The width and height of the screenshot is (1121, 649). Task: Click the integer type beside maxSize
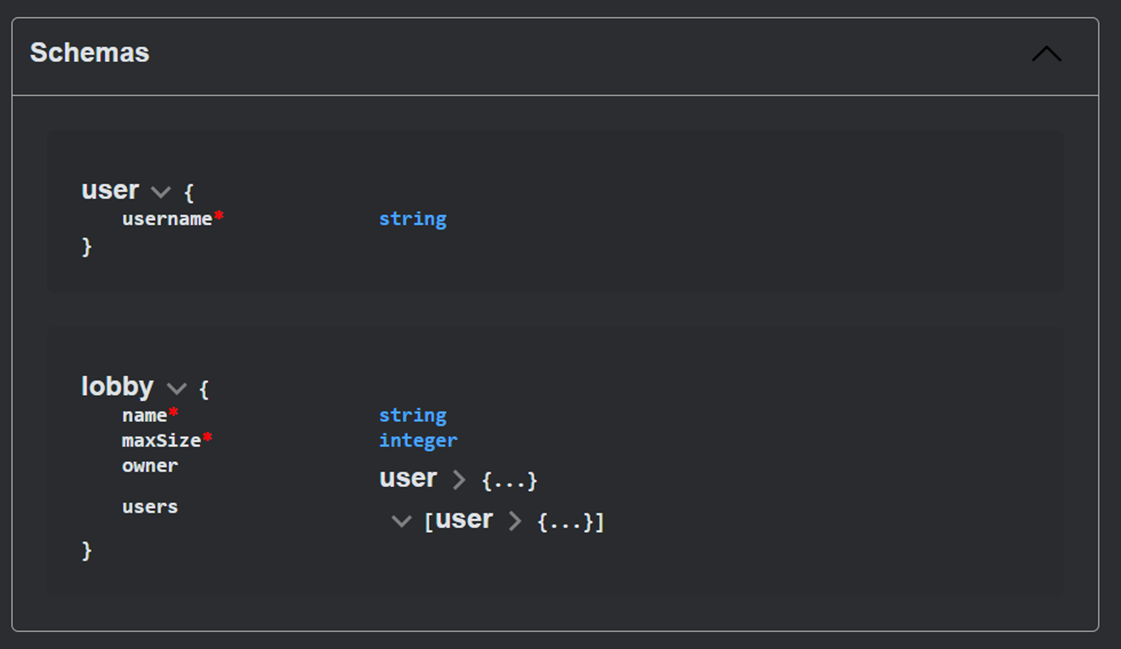pos(418,440)
